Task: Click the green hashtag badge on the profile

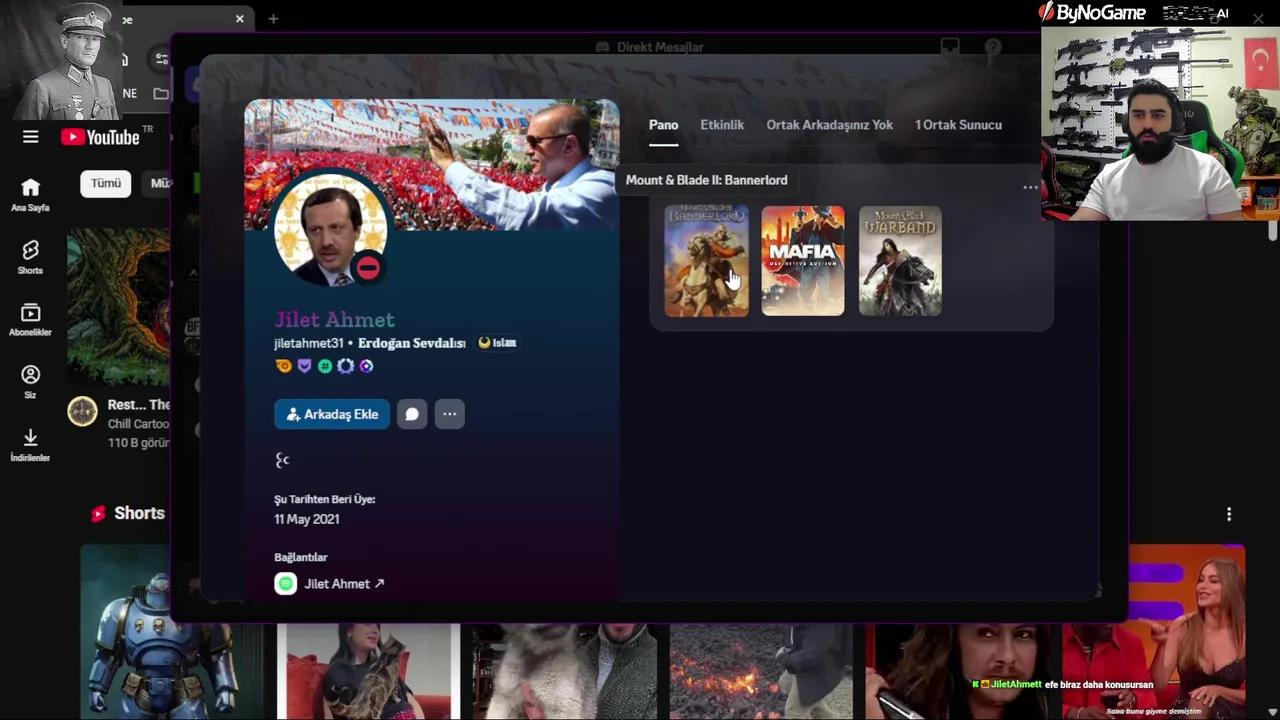Action: pos(325,366)
